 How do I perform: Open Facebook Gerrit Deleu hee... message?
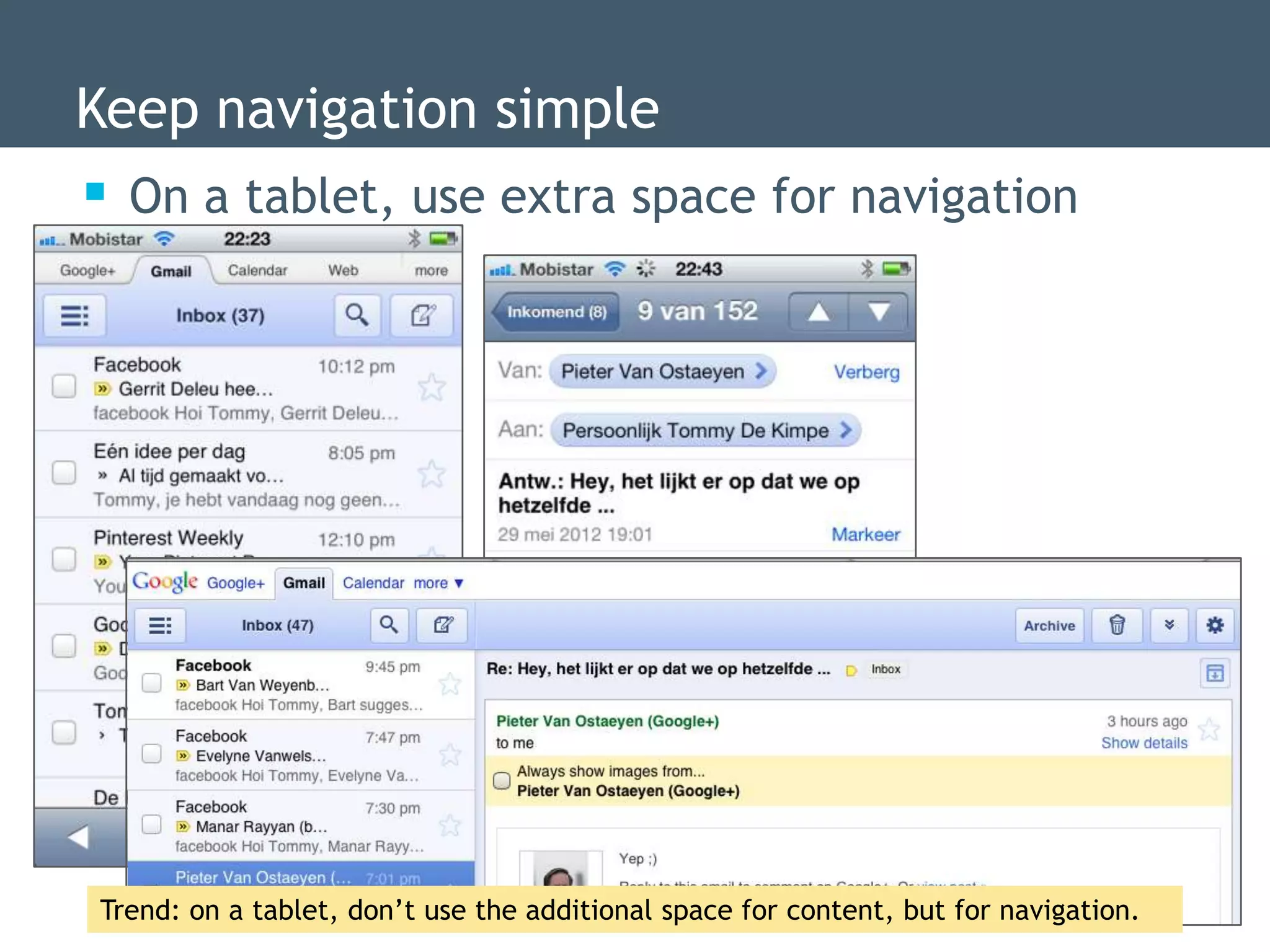[x=248, y=388]
